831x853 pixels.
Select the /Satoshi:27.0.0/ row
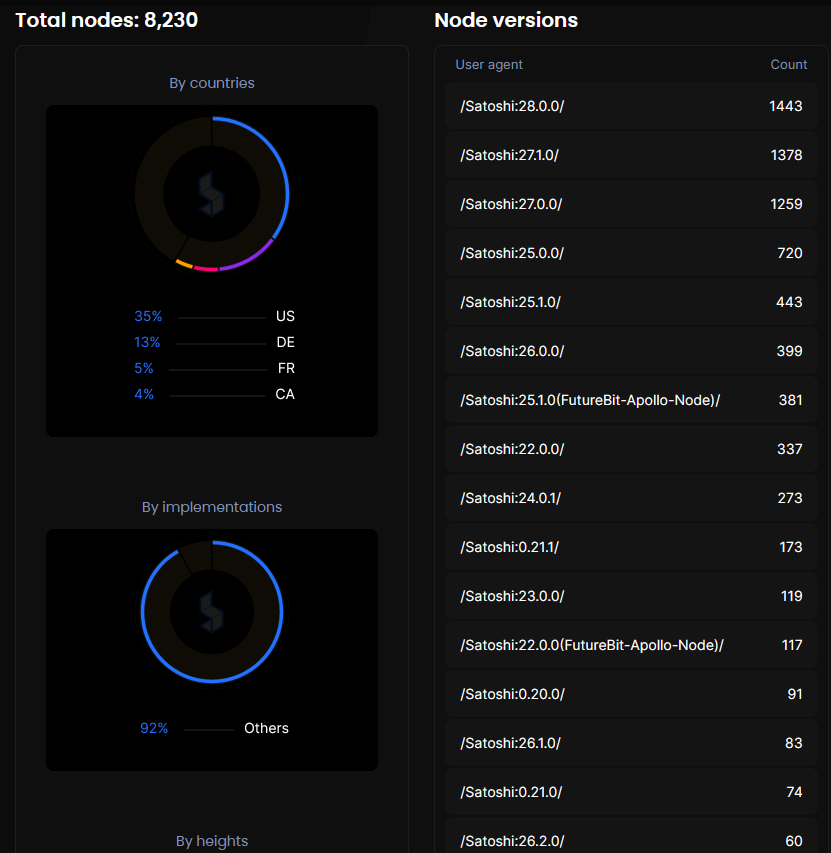pyautogui.click(x=631, y=204)
